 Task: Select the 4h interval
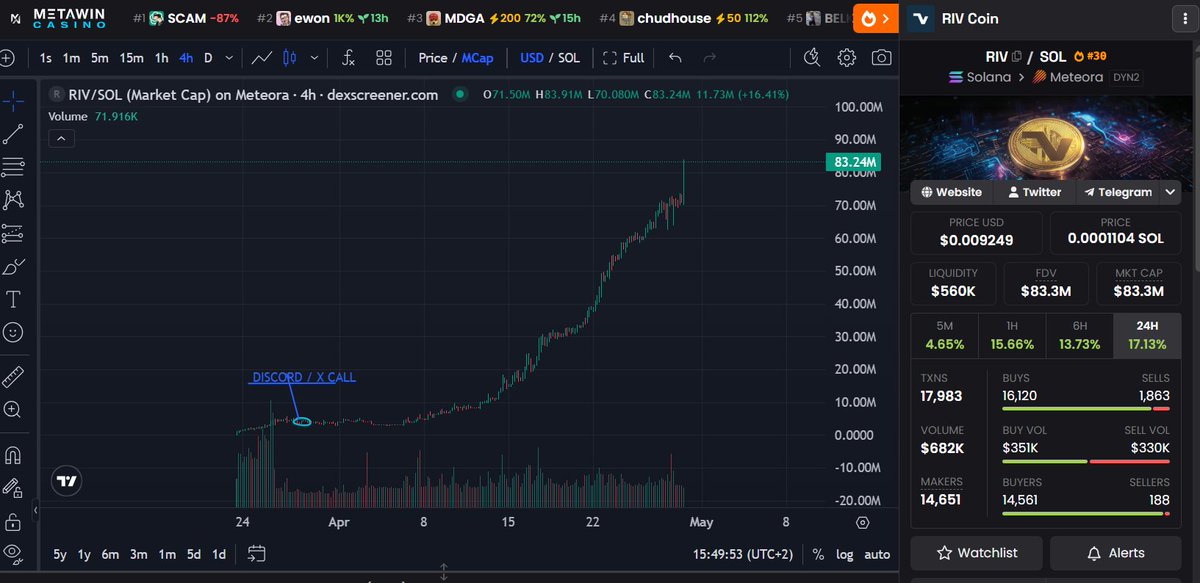[186, 58]
